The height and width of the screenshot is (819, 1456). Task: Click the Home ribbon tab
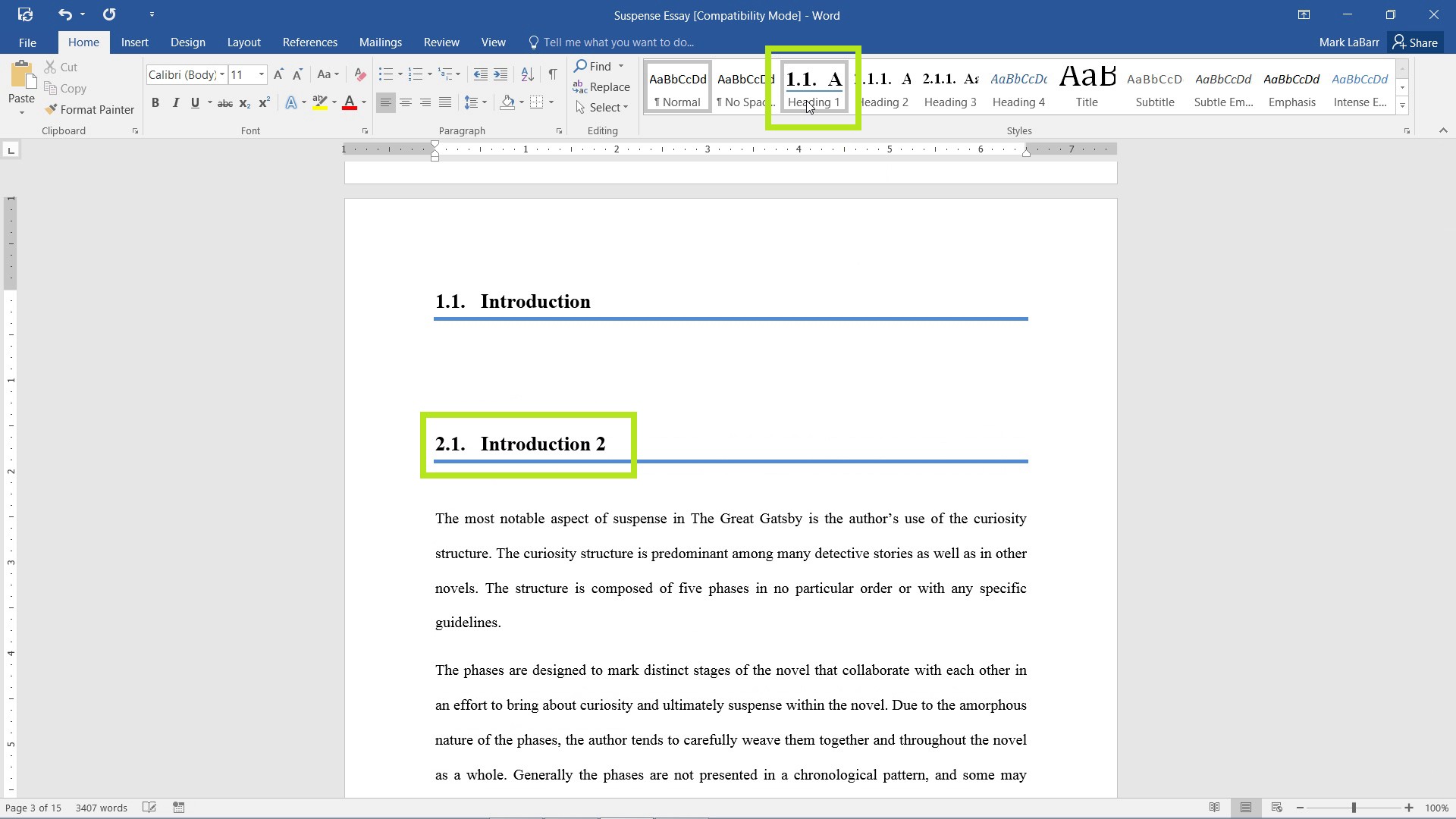84,41
